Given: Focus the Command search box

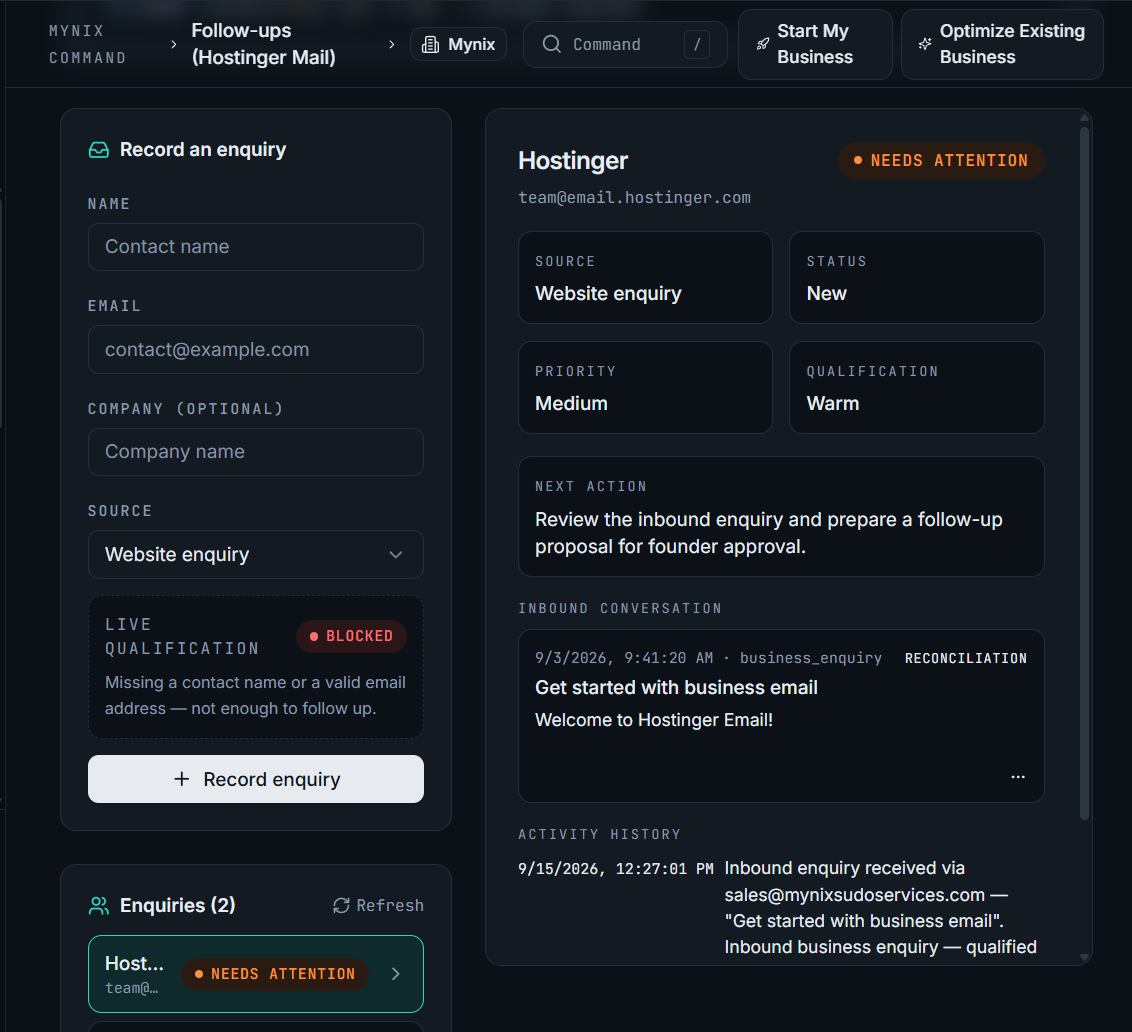Looking at the screenshot, I should [625, 44].
